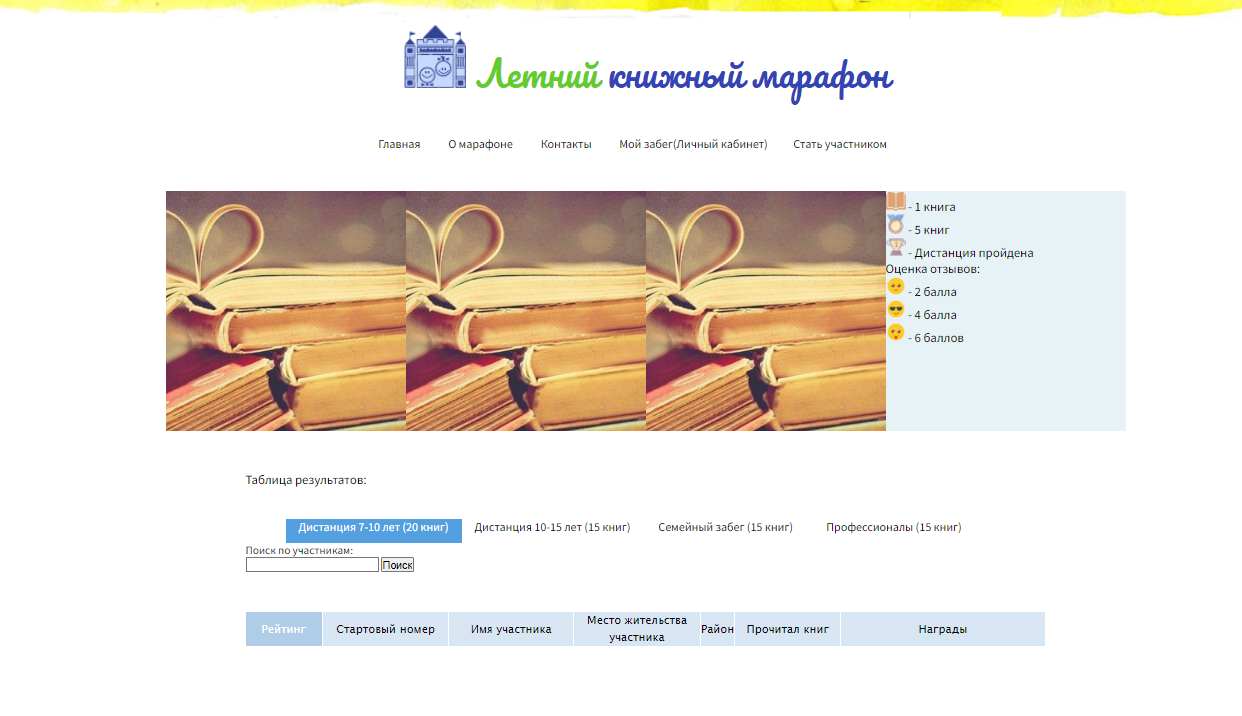Screen dimensions: 1242x716
Task: Click the Район column header
Action: click(718, 629)
